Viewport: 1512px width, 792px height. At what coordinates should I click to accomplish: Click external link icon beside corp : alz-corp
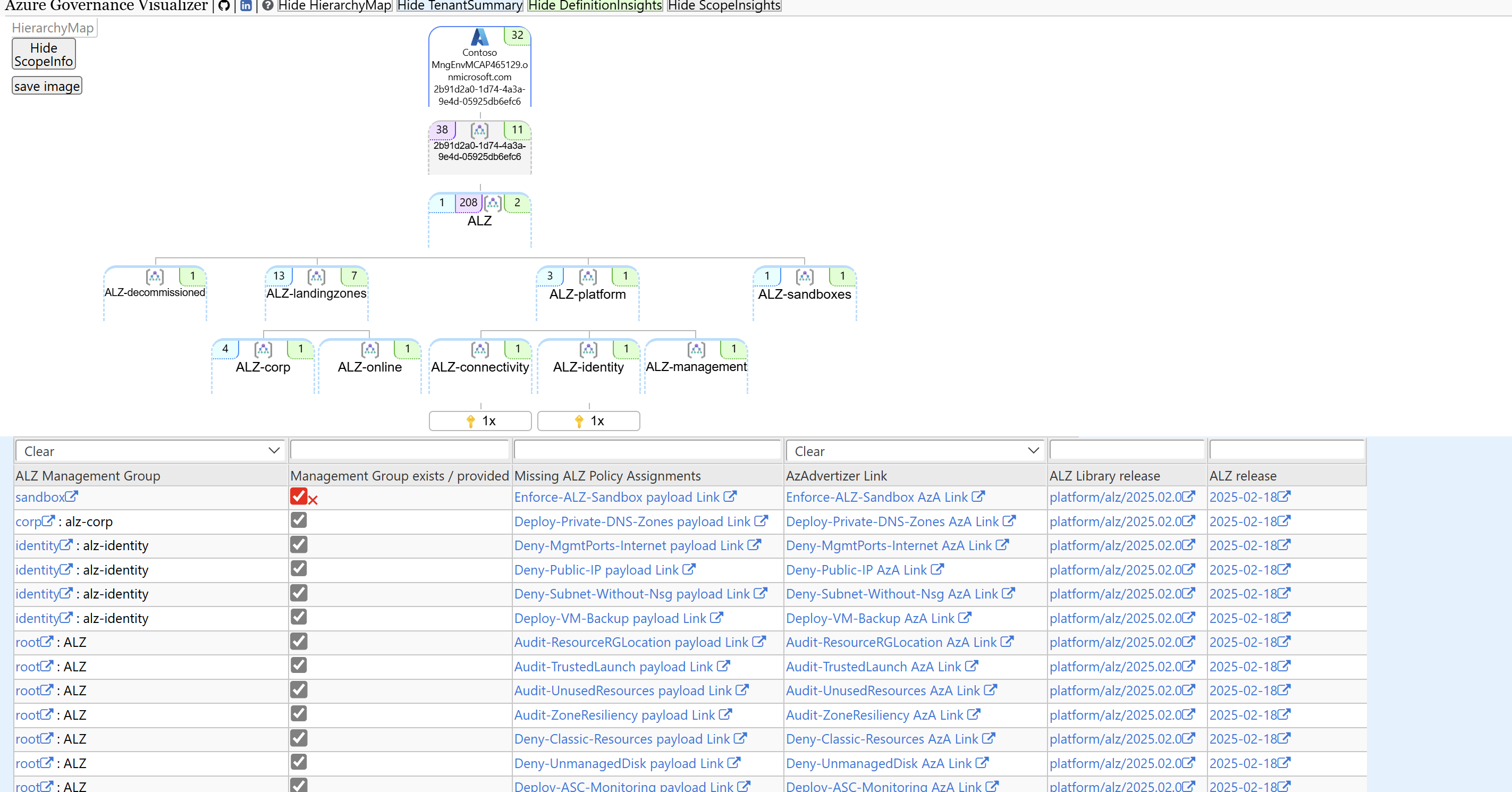49,521
